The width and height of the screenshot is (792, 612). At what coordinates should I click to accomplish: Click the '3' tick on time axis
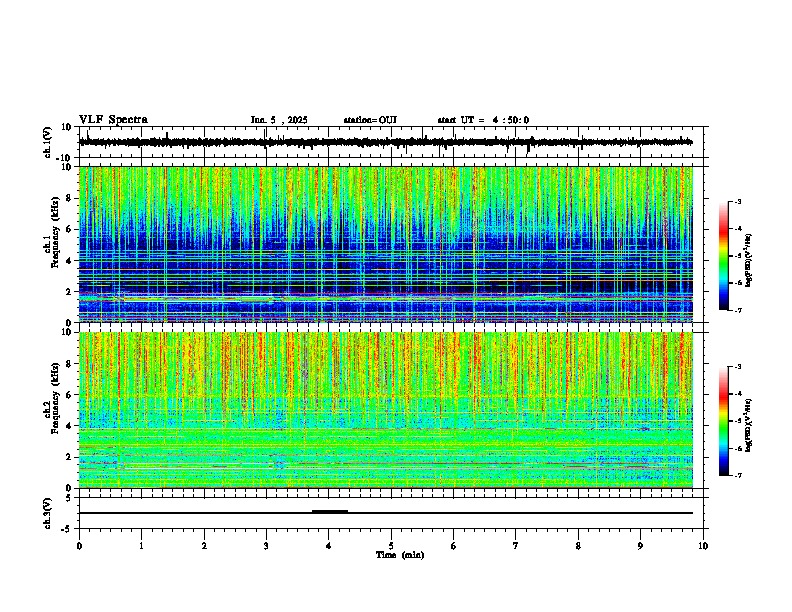click(266, 546)
